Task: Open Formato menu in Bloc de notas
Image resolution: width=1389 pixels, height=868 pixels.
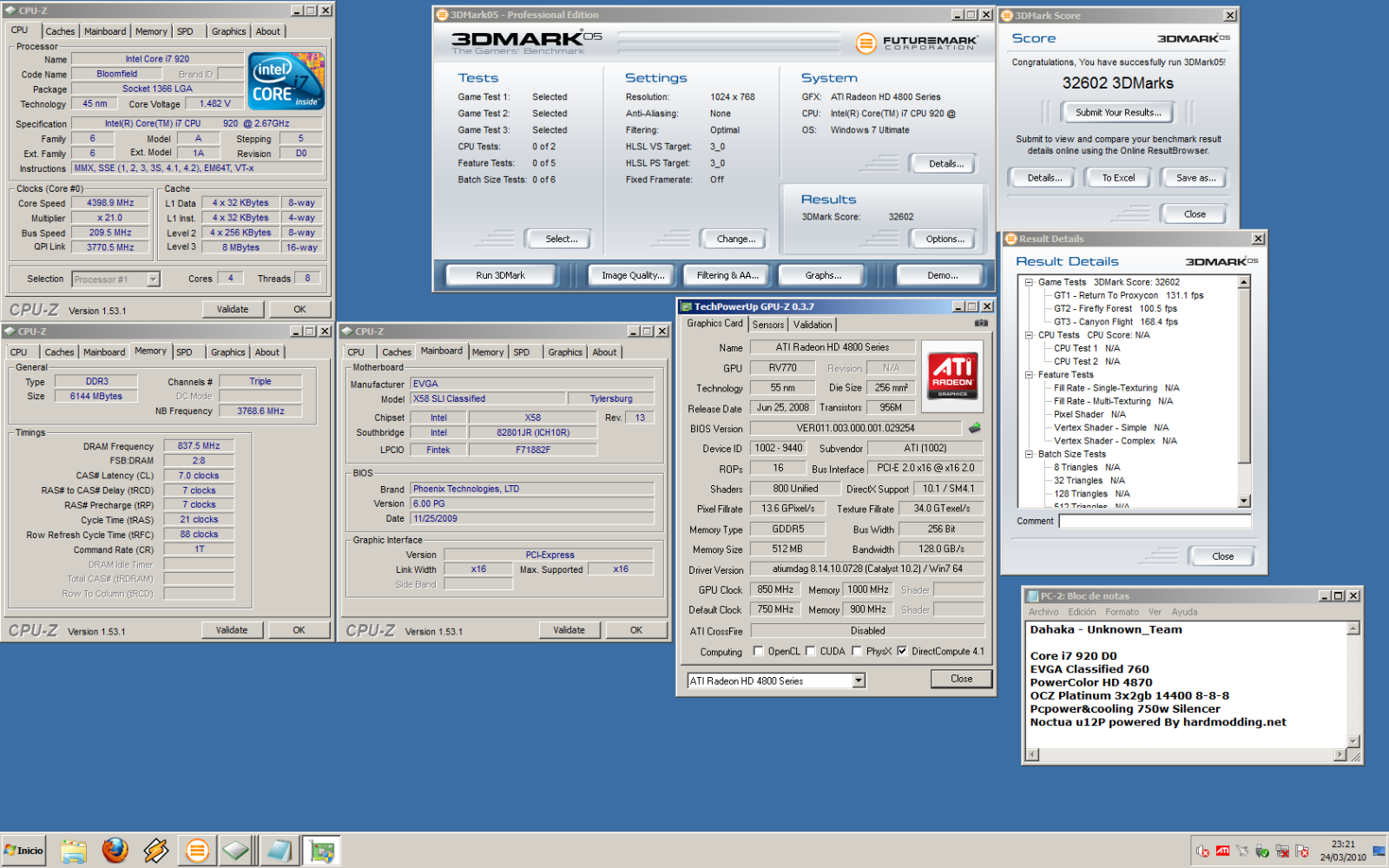Action: pyautogui.click(x=1122, y=612)
